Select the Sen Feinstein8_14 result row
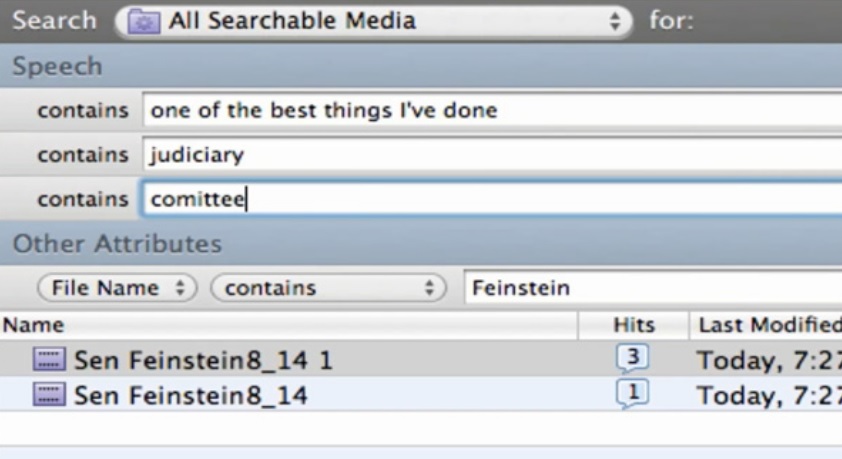842x459 pixels. [421, 394]
